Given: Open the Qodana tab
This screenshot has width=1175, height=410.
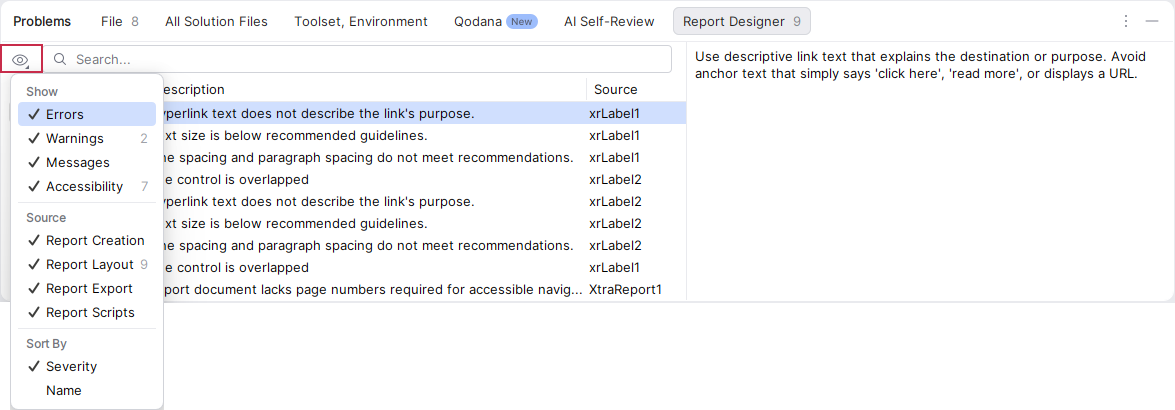Looking at the screenshot, I should (495, 22).
